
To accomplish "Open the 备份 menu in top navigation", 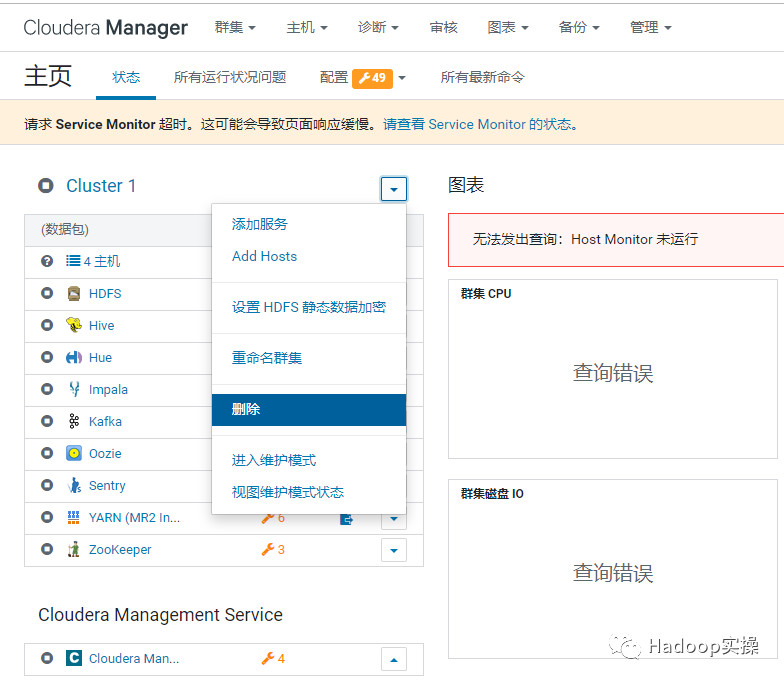I will coord(579,27).
